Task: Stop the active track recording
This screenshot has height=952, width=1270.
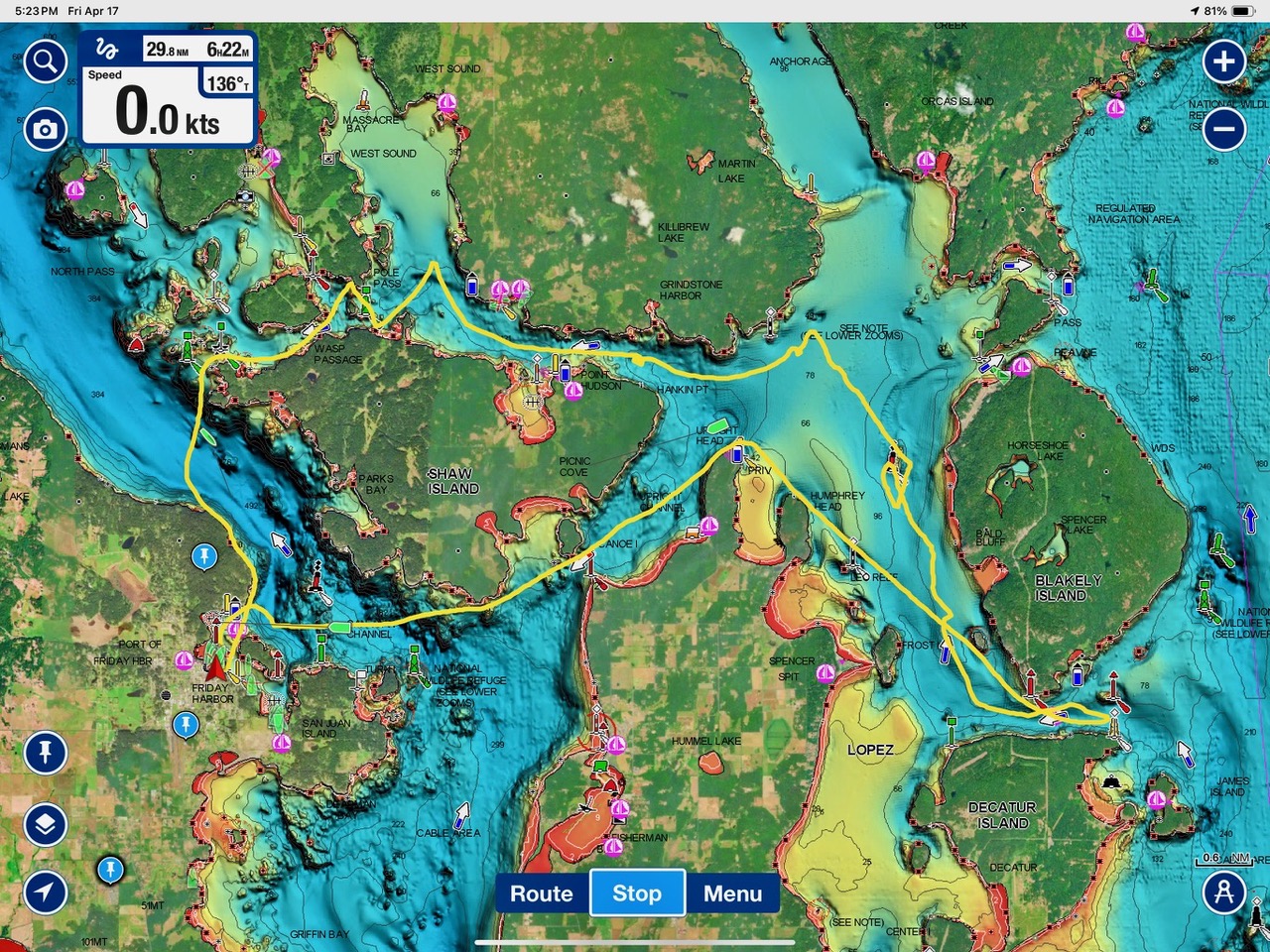Action: pyautogui.click(x=637, y=893)
